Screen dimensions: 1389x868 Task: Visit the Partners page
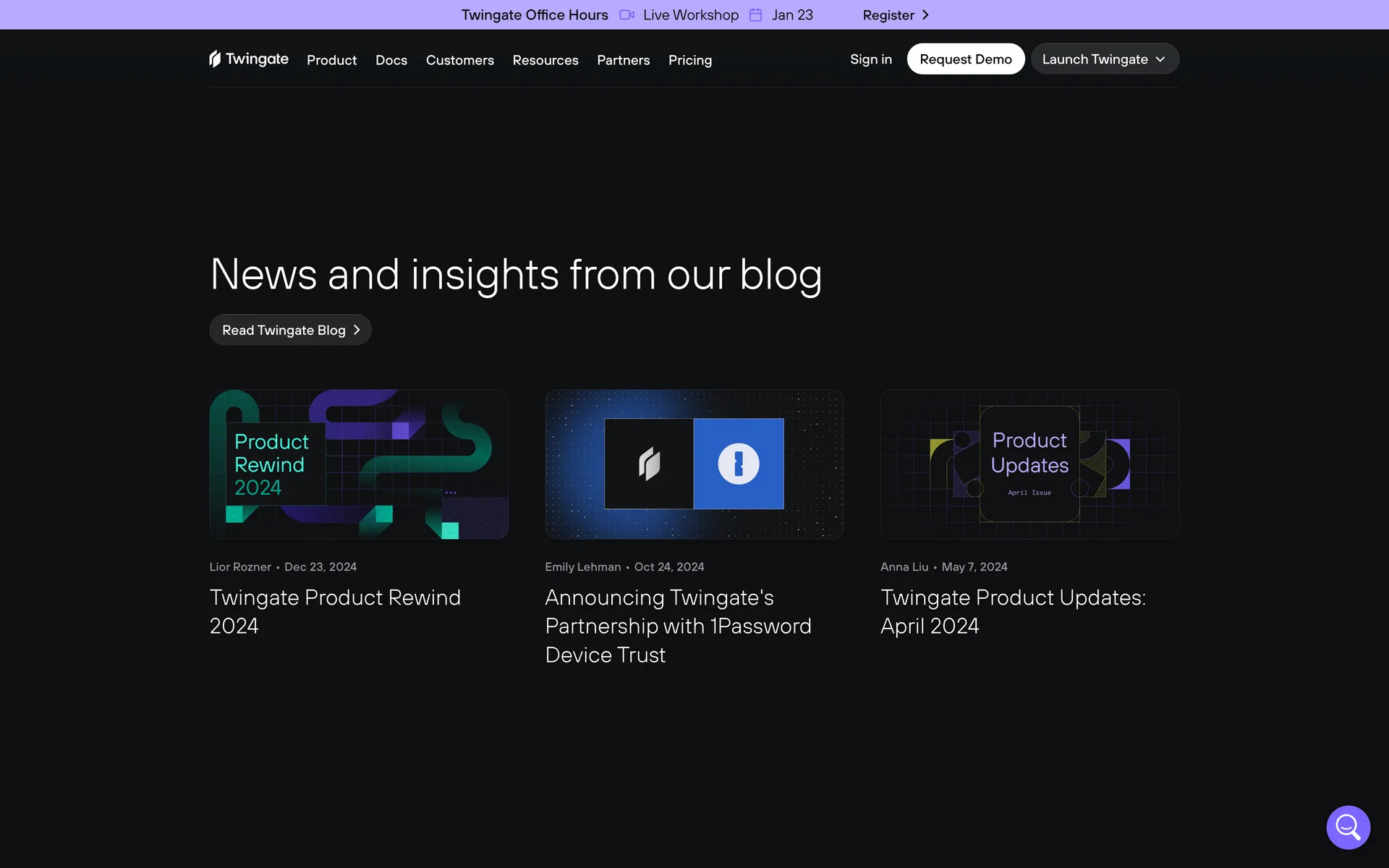point(623,60)
